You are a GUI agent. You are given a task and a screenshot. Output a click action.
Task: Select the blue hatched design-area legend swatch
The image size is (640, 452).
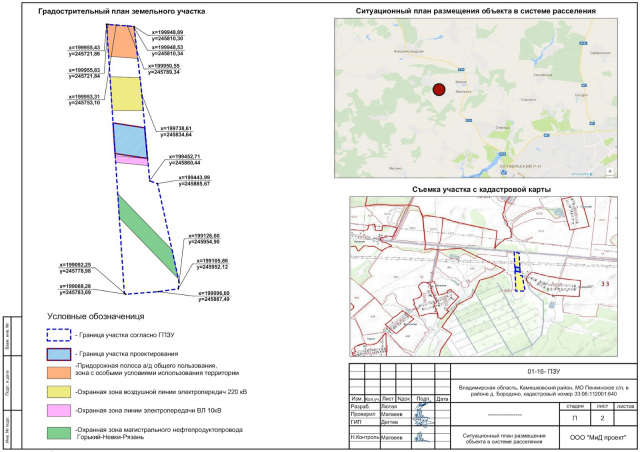tap(59, 354)
